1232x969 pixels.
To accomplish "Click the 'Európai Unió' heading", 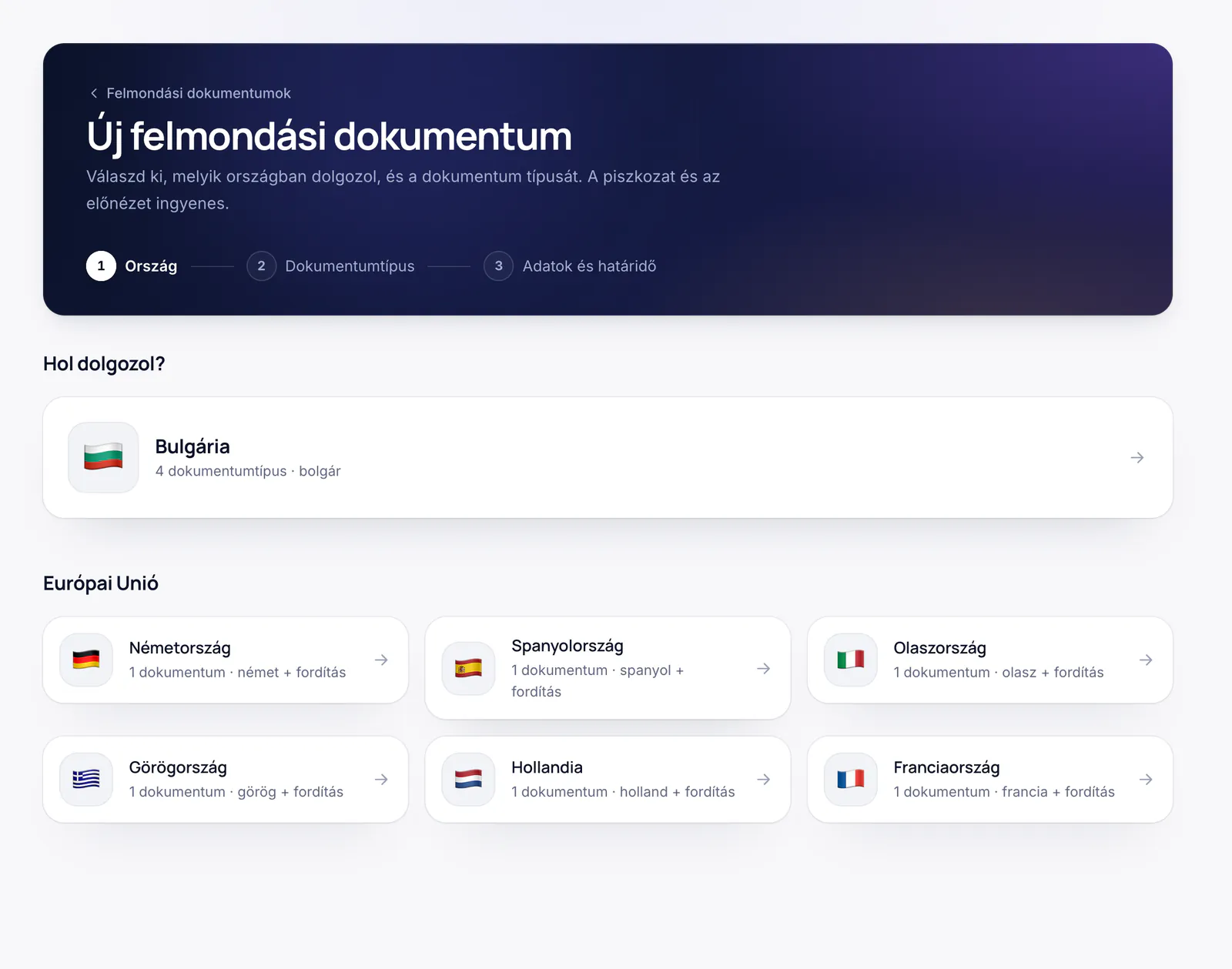I will [x=101, y=583].
